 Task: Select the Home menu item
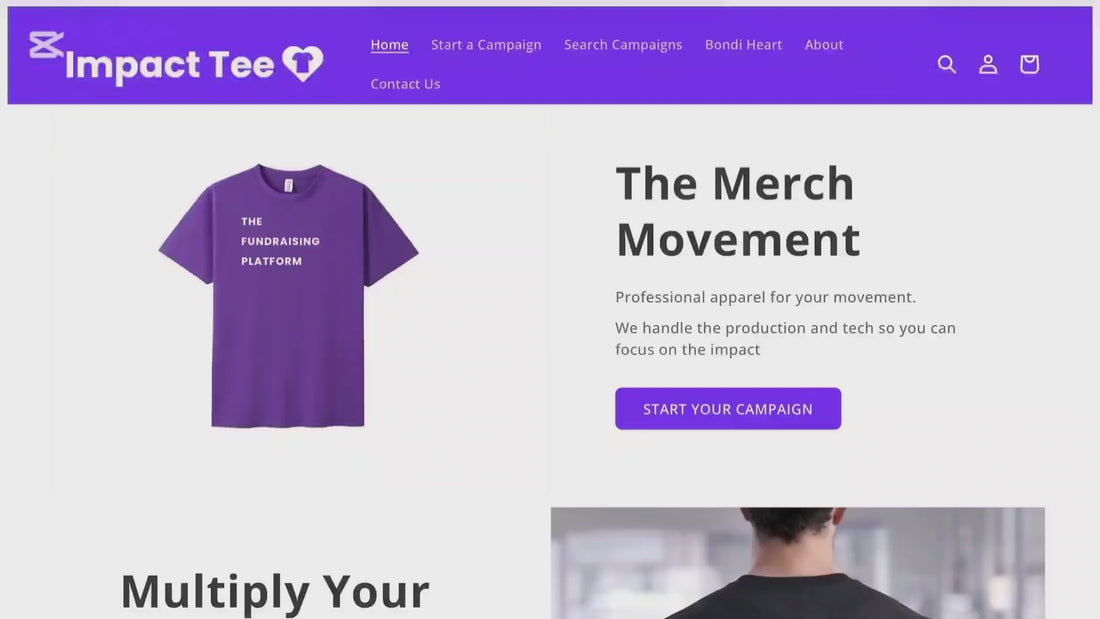[x=389, y=44]
